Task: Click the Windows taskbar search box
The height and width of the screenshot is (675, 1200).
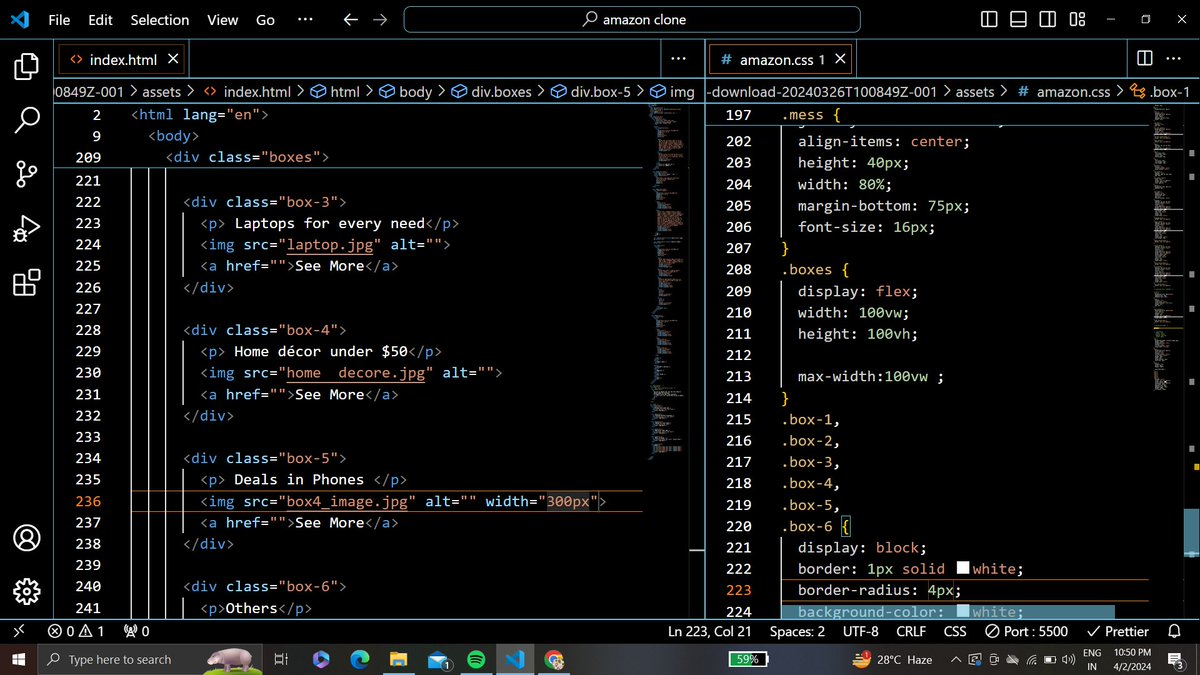Action: tap(152, 659)
